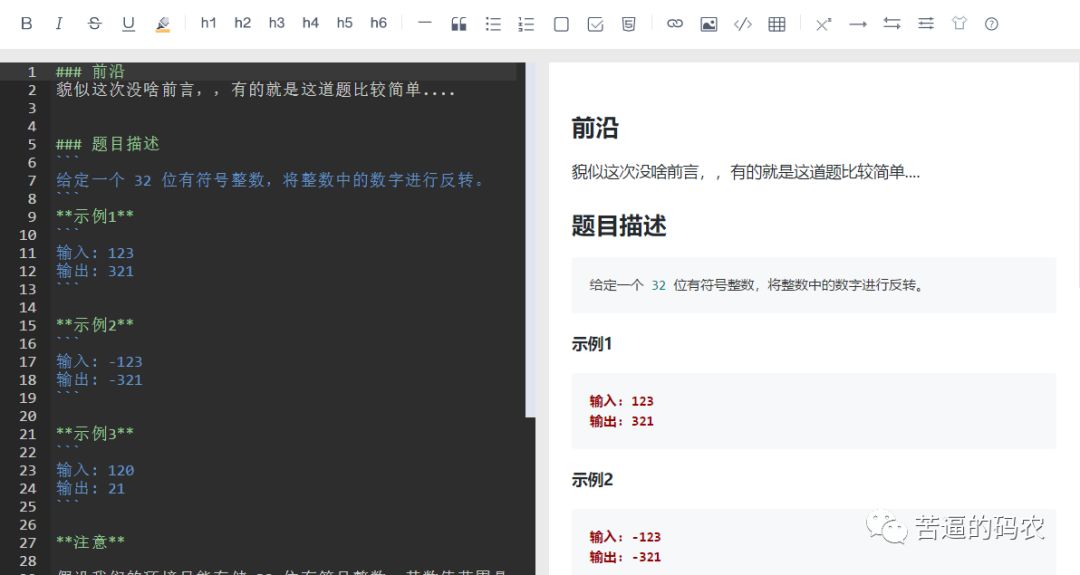Click the 示例2 heading in the preview
1080x575 pixels.
[592, 480]
